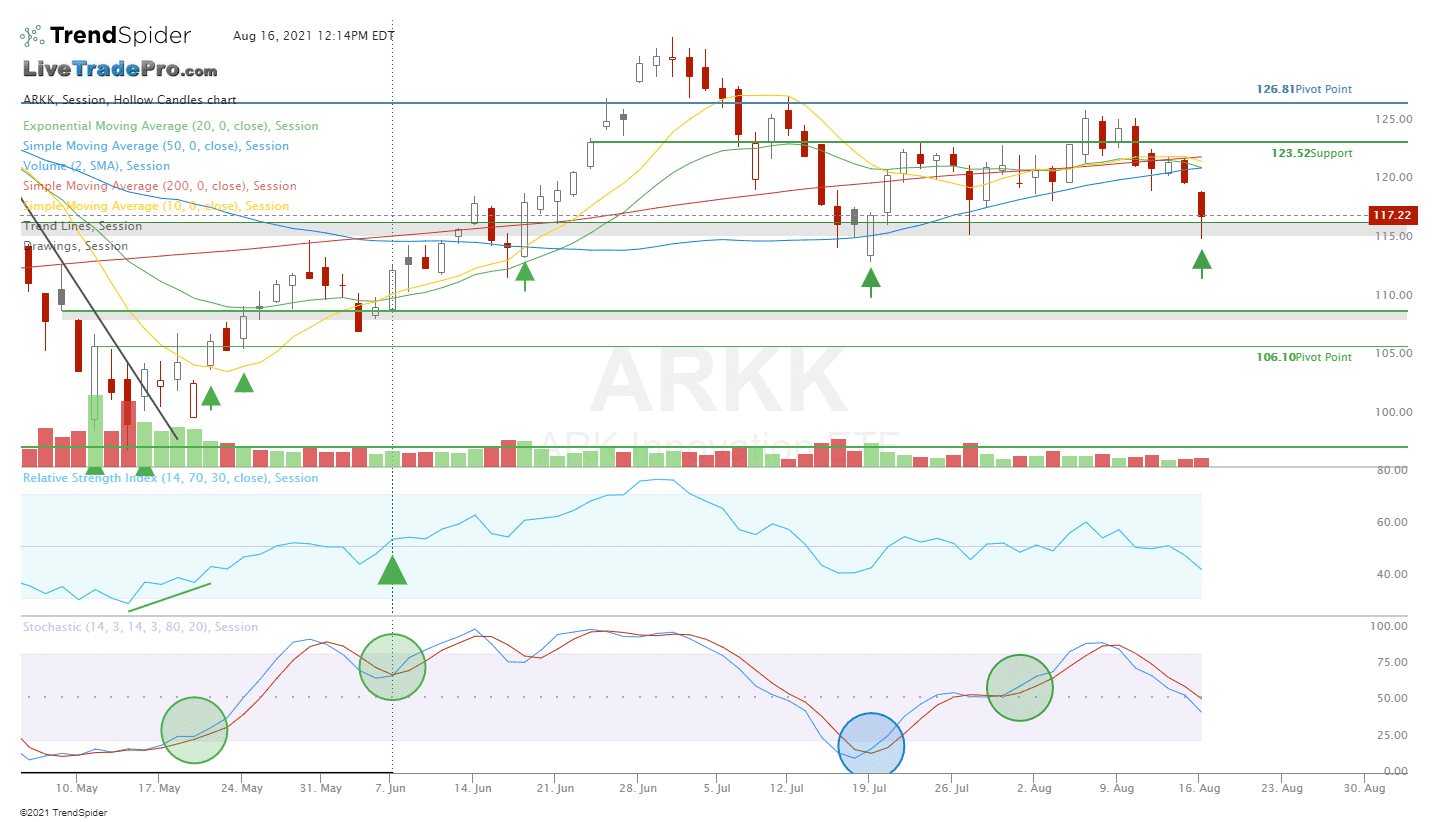Click the Aug 16, 2021 12:14PM timestamp
Screen dimensions: 1438x822
313,36
